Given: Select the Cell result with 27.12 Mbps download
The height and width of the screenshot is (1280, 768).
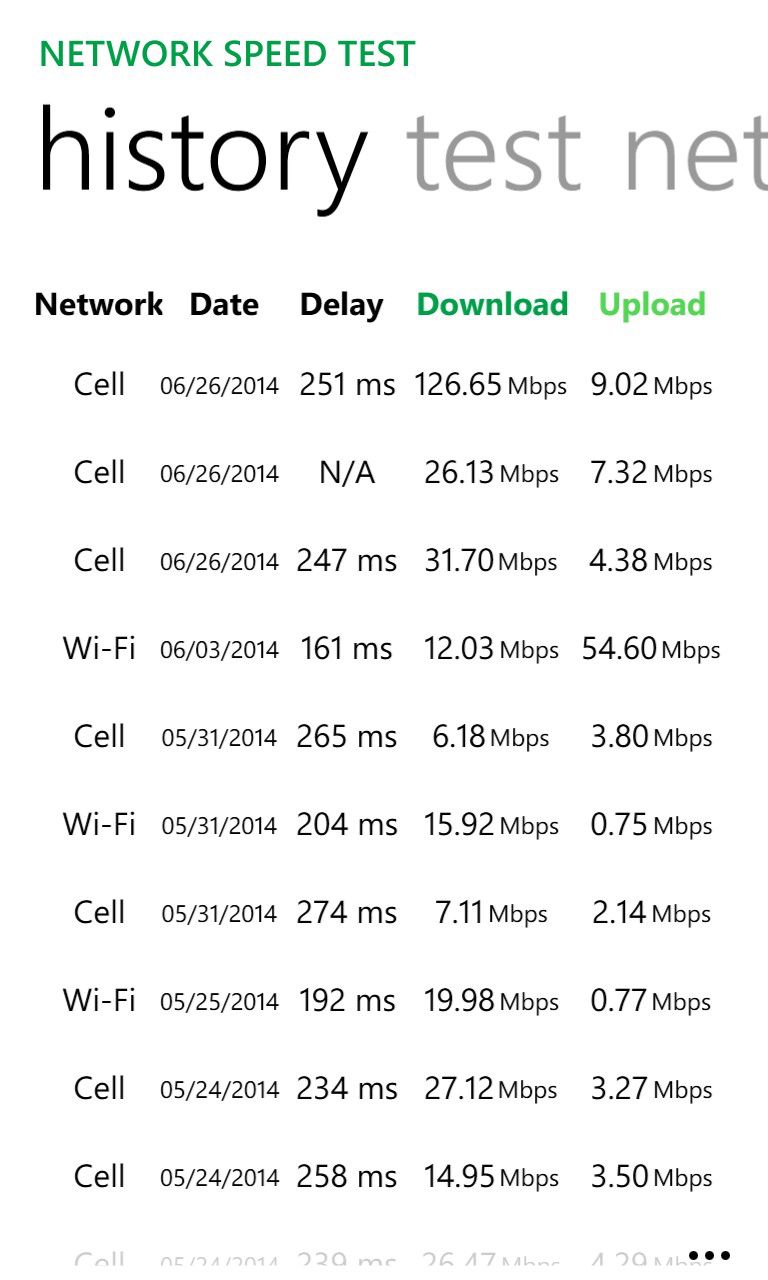Looking at the screenshot, I should [490, 1089].
